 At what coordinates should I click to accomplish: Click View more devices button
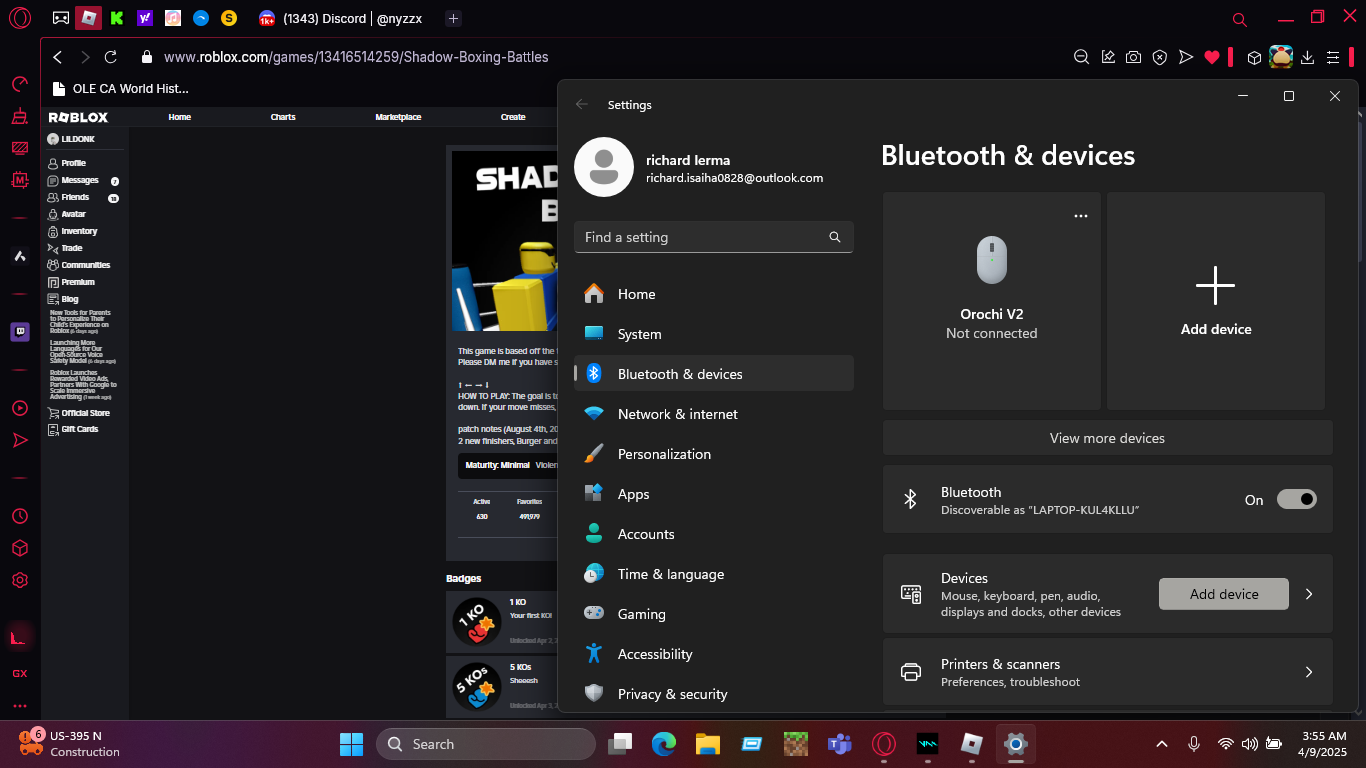tap(1107, 438)
